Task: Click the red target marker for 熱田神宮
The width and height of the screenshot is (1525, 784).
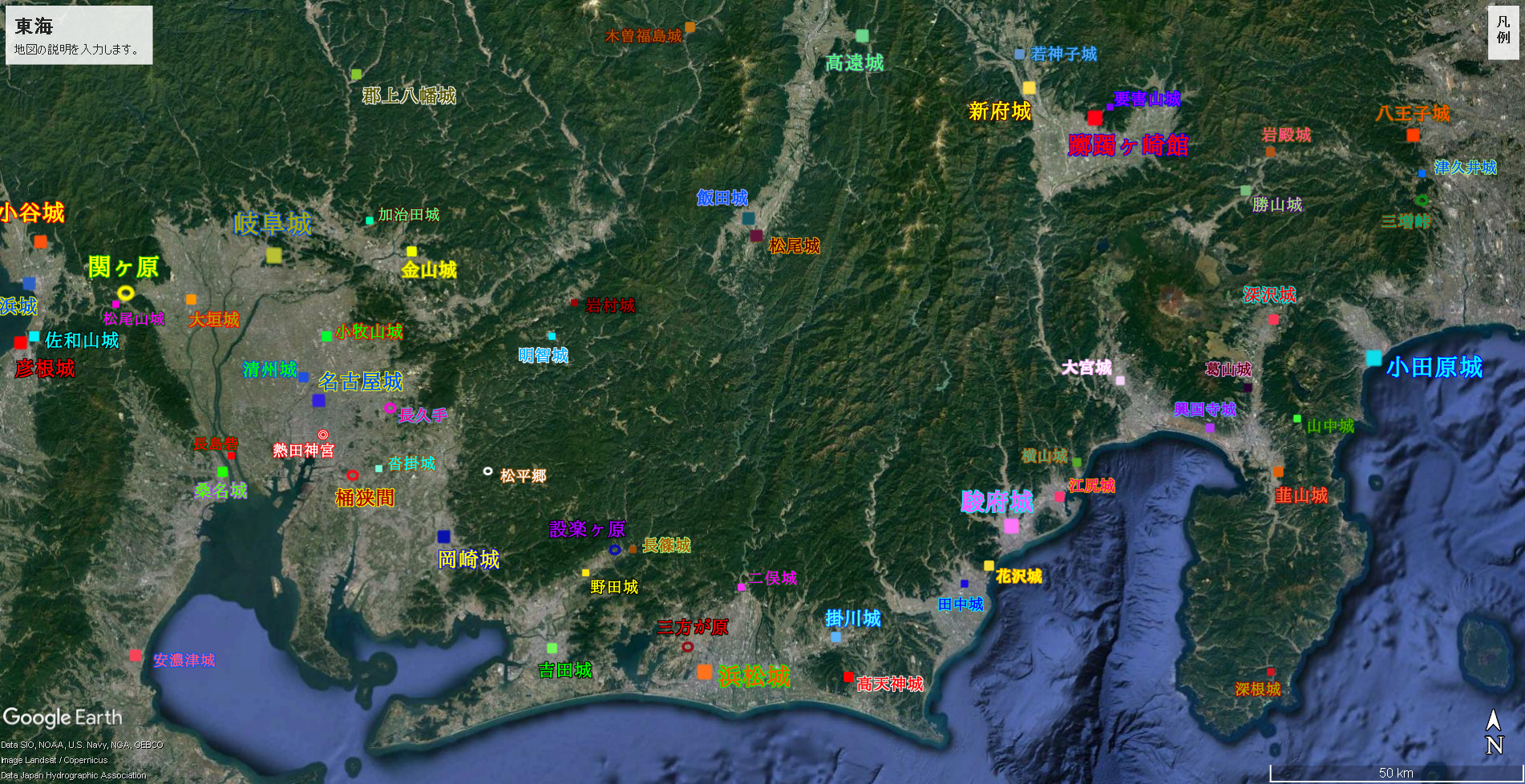Action: [x=322, y=434]
